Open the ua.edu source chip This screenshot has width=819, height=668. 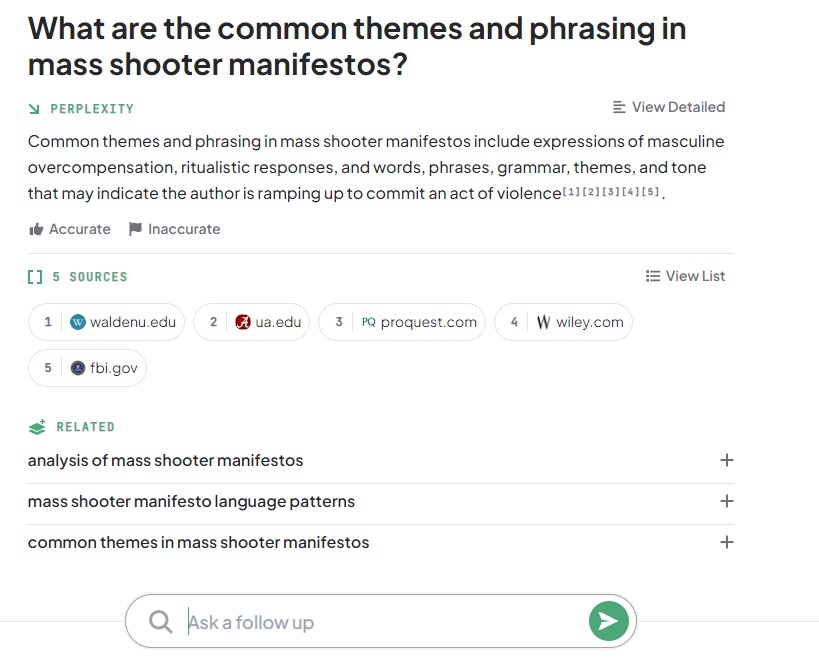[252, 322]
